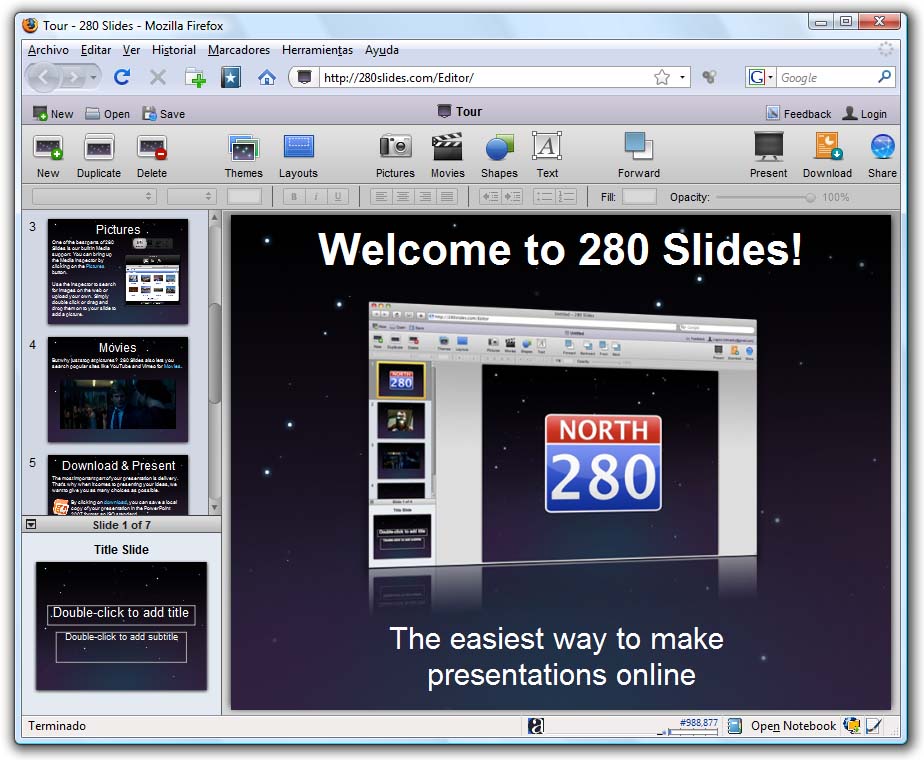This screenshot has height=760, width=924.
Task: Open the Historial menu
Action: pyautogui.click(x=174, y=50)
